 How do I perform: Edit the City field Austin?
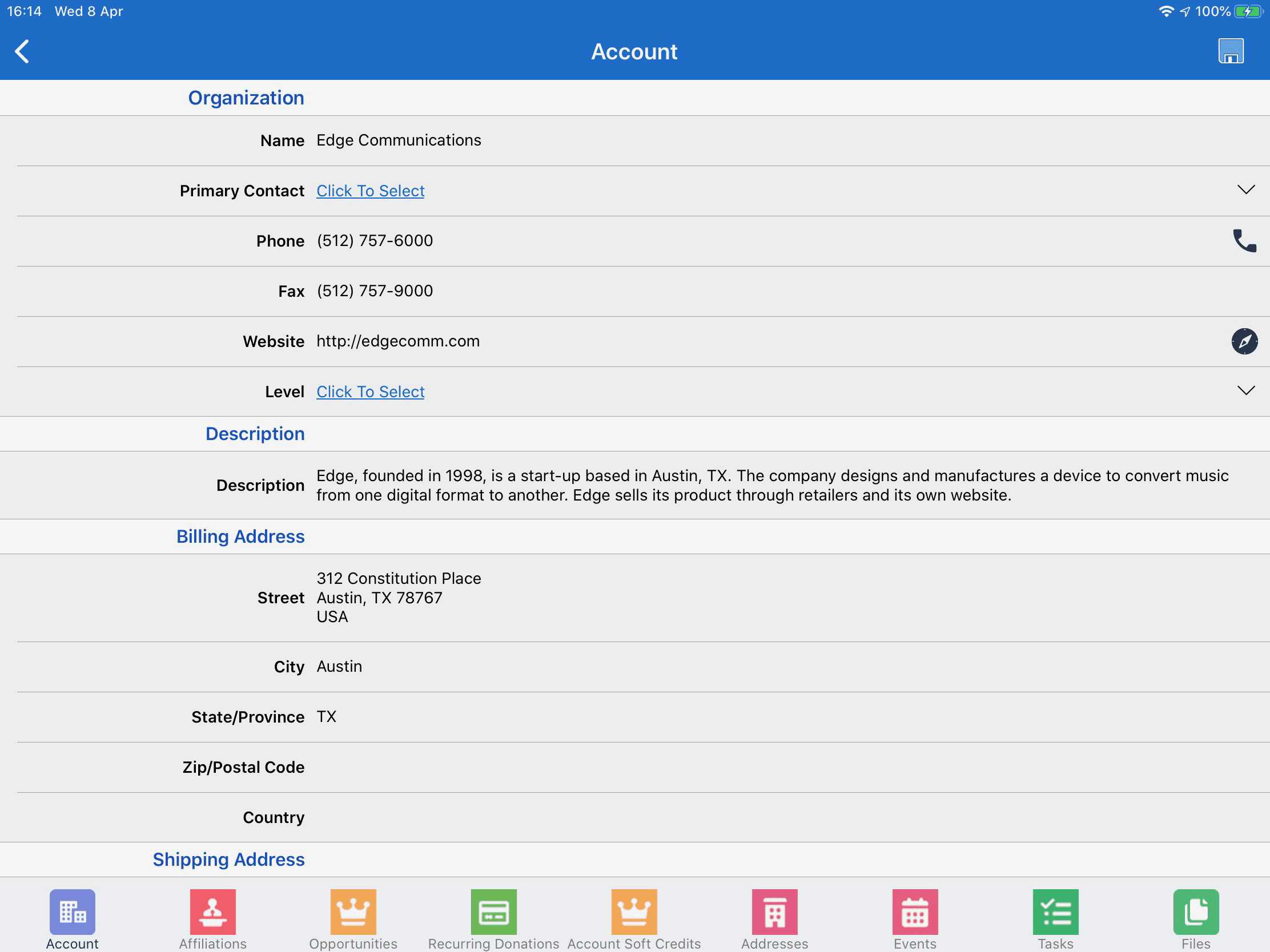click(339, 666)
